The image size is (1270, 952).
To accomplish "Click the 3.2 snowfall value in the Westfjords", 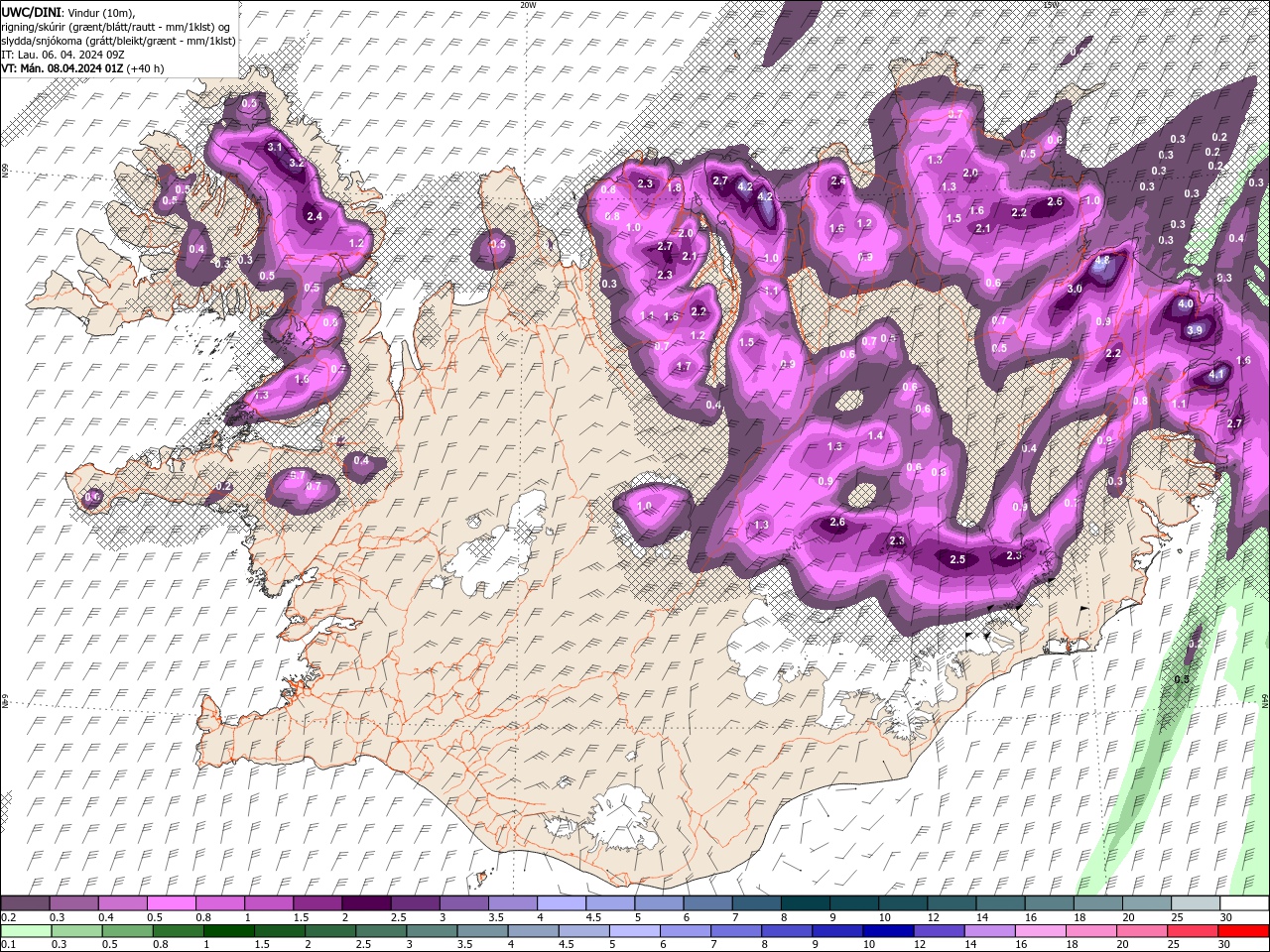I will [x=296, y=163].
